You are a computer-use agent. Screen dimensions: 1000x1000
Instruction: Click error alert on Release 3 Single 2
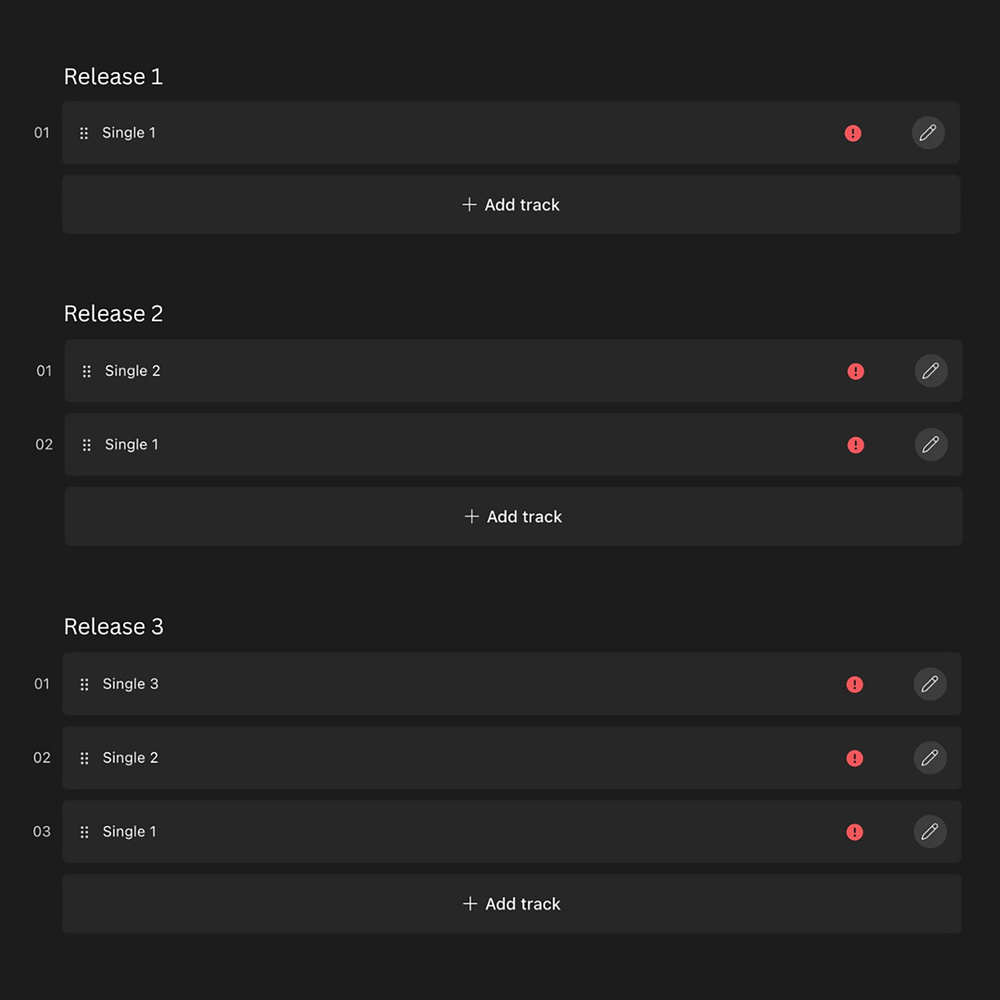[x=855, y=758]
